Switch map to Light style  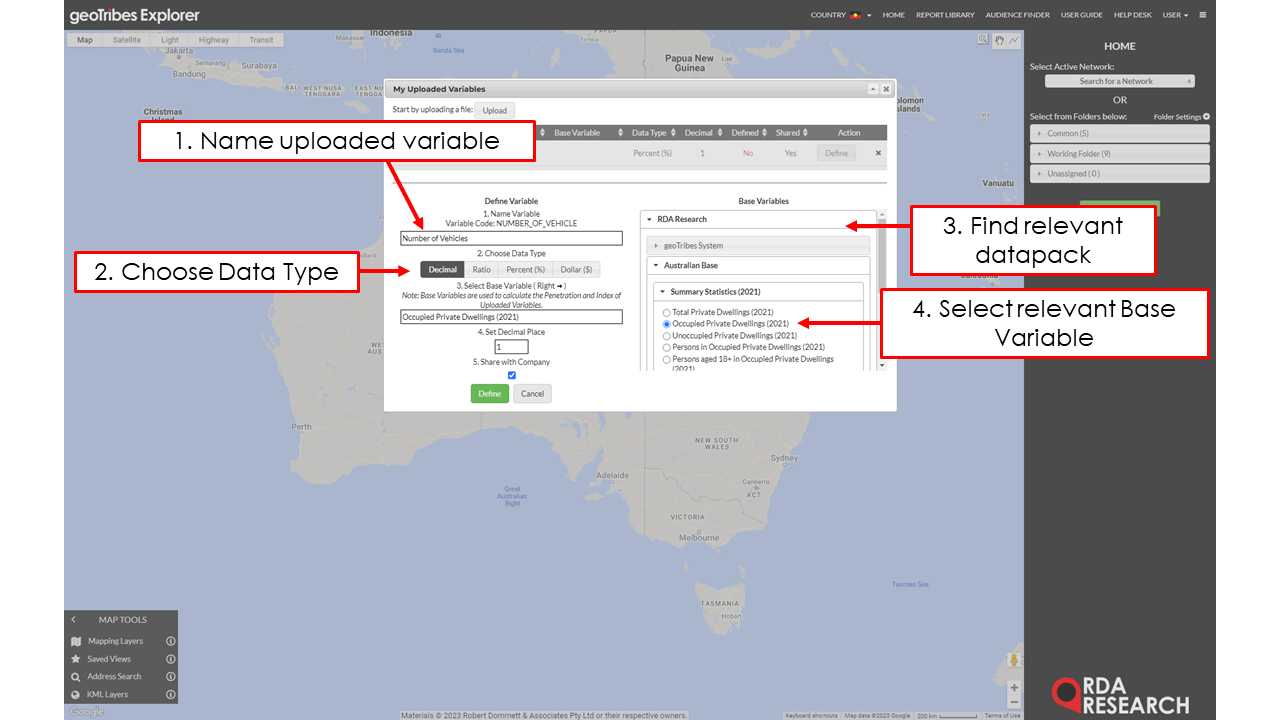(x=170, y=40)
